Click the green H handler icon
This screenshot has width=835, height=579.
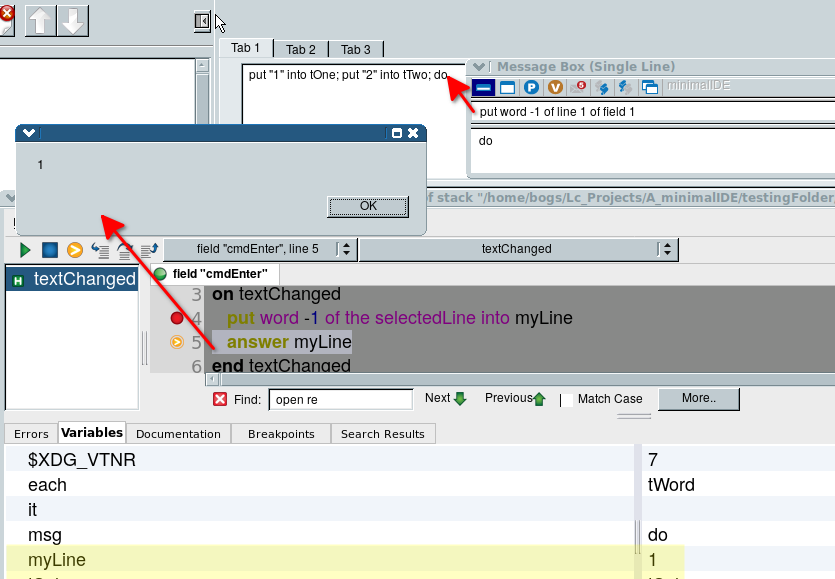pyautogui.click(x=18, y=281)
